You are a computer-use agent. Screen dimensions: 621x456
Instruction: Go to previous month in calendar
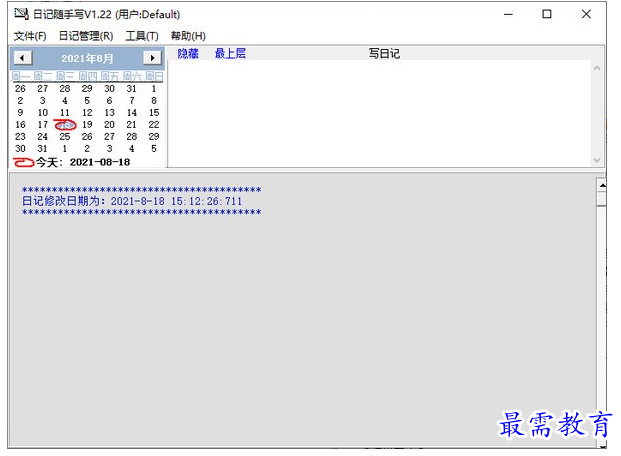tap(23, 58)
